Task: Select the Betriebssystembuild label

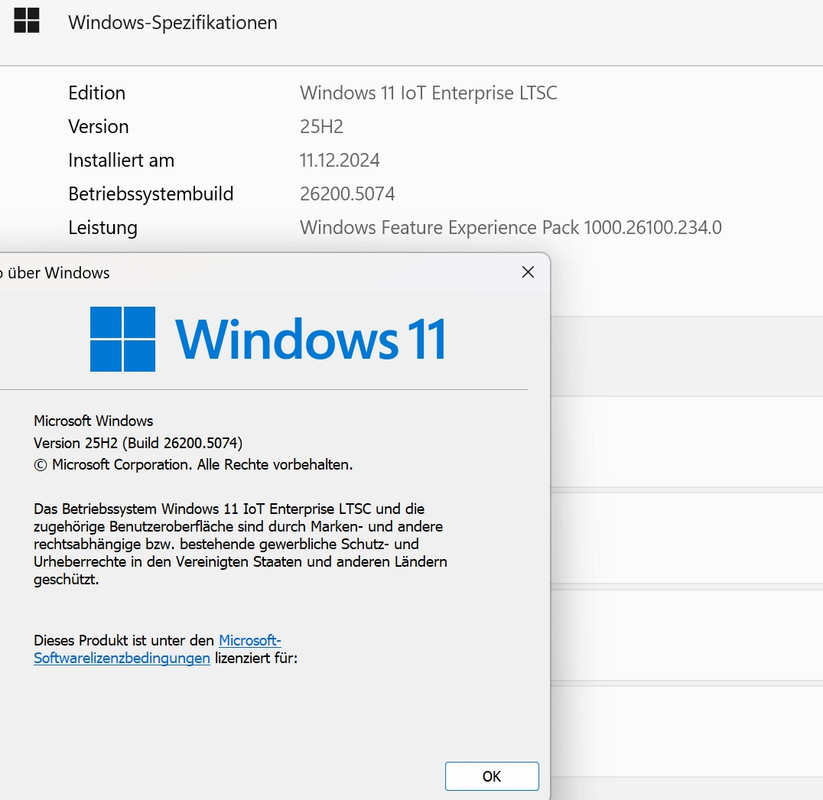Action: point(151,194)
